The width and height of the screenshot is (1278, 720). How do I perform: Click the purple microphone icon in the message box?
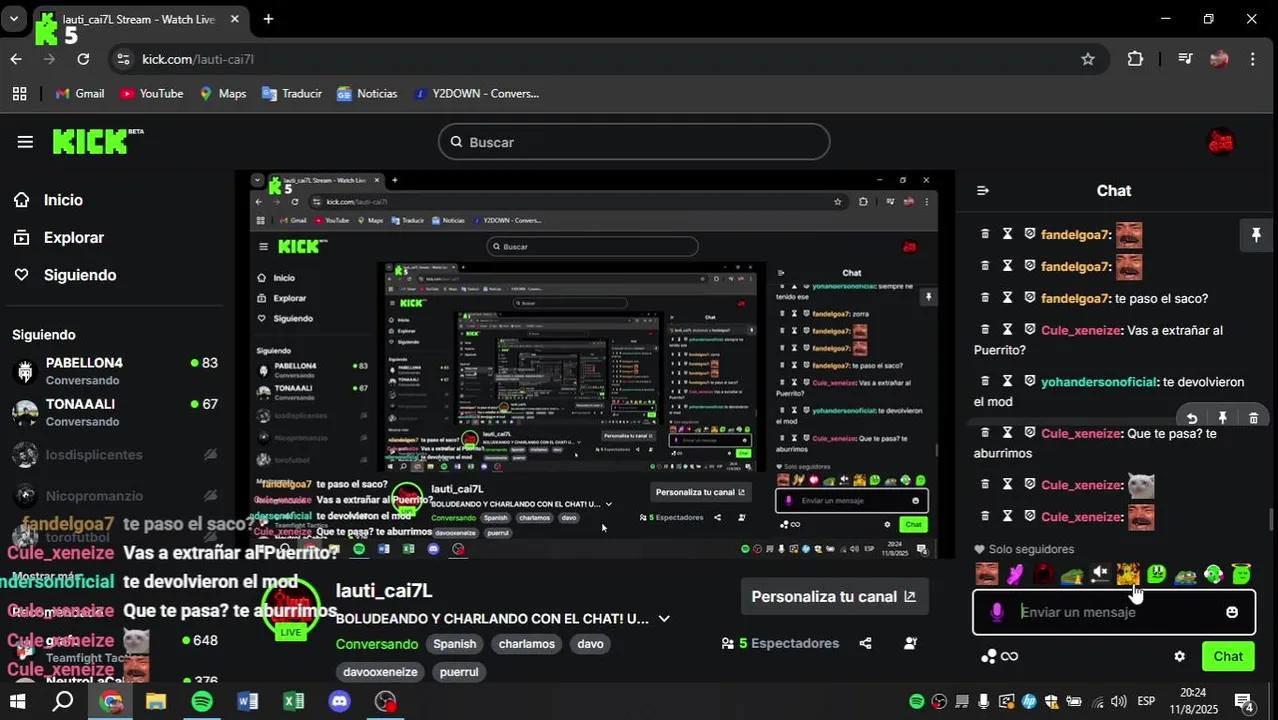(996, 612)
